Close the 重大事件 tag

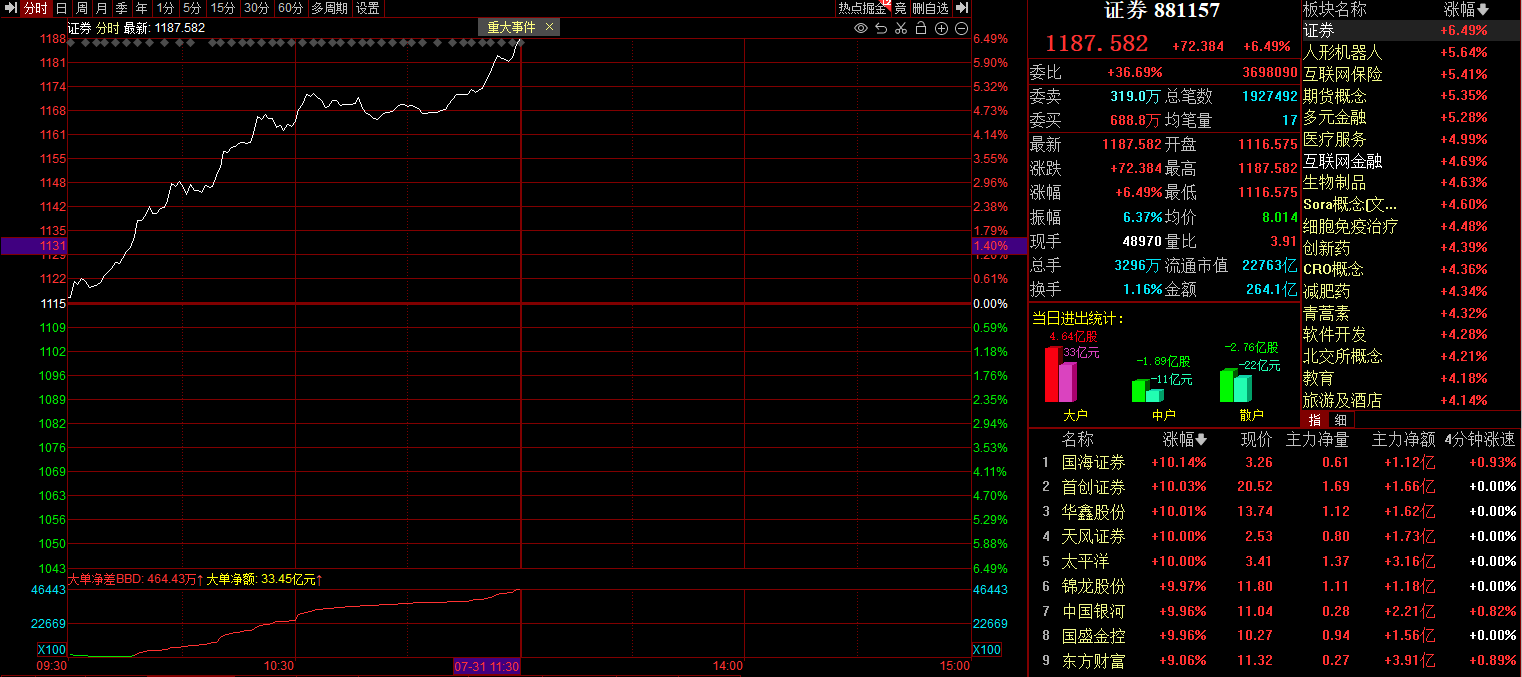pyautogui.click(x=550, y=27)
